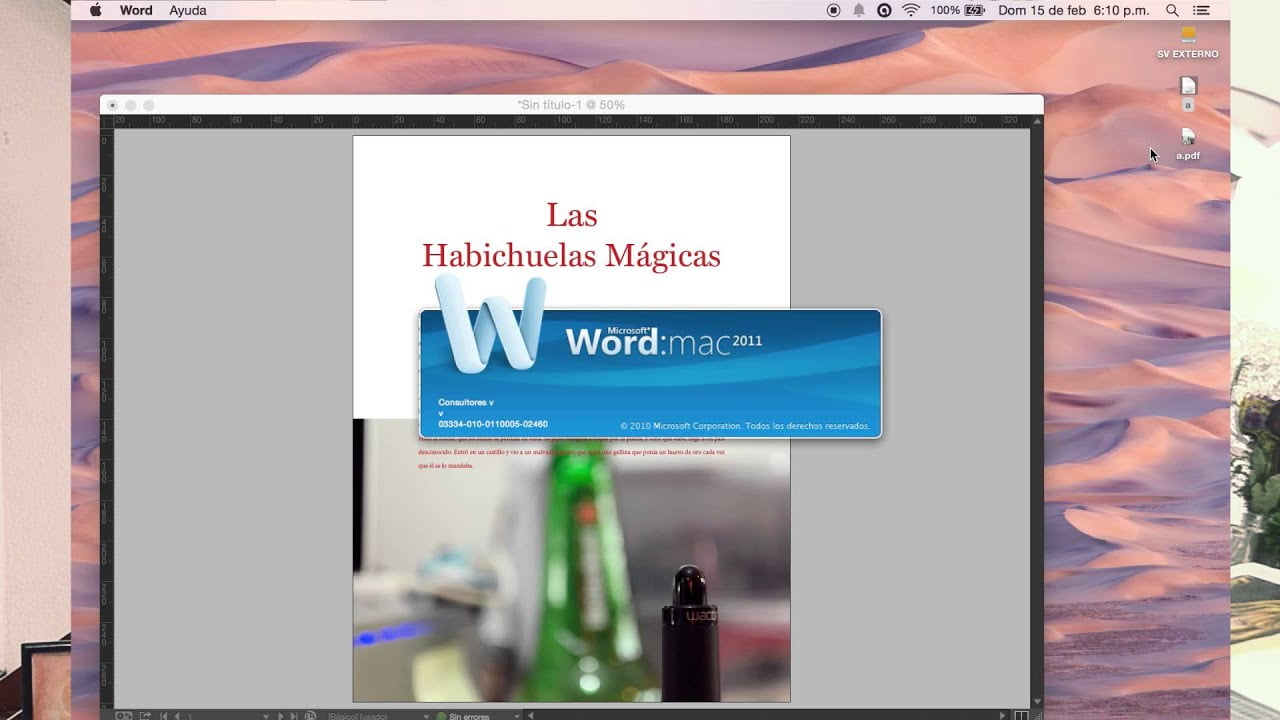Select the a.pdf desktop file
This screenshot has height=720, width=1280.
(x=1188, y=144)
